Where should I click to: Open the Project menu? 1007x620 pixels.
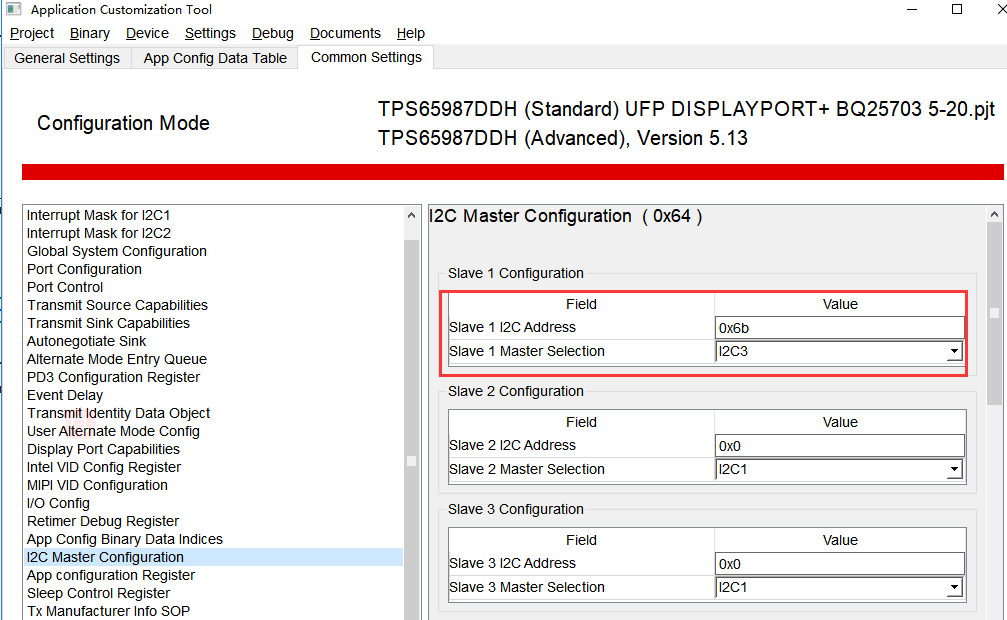(x=31, y=33)
